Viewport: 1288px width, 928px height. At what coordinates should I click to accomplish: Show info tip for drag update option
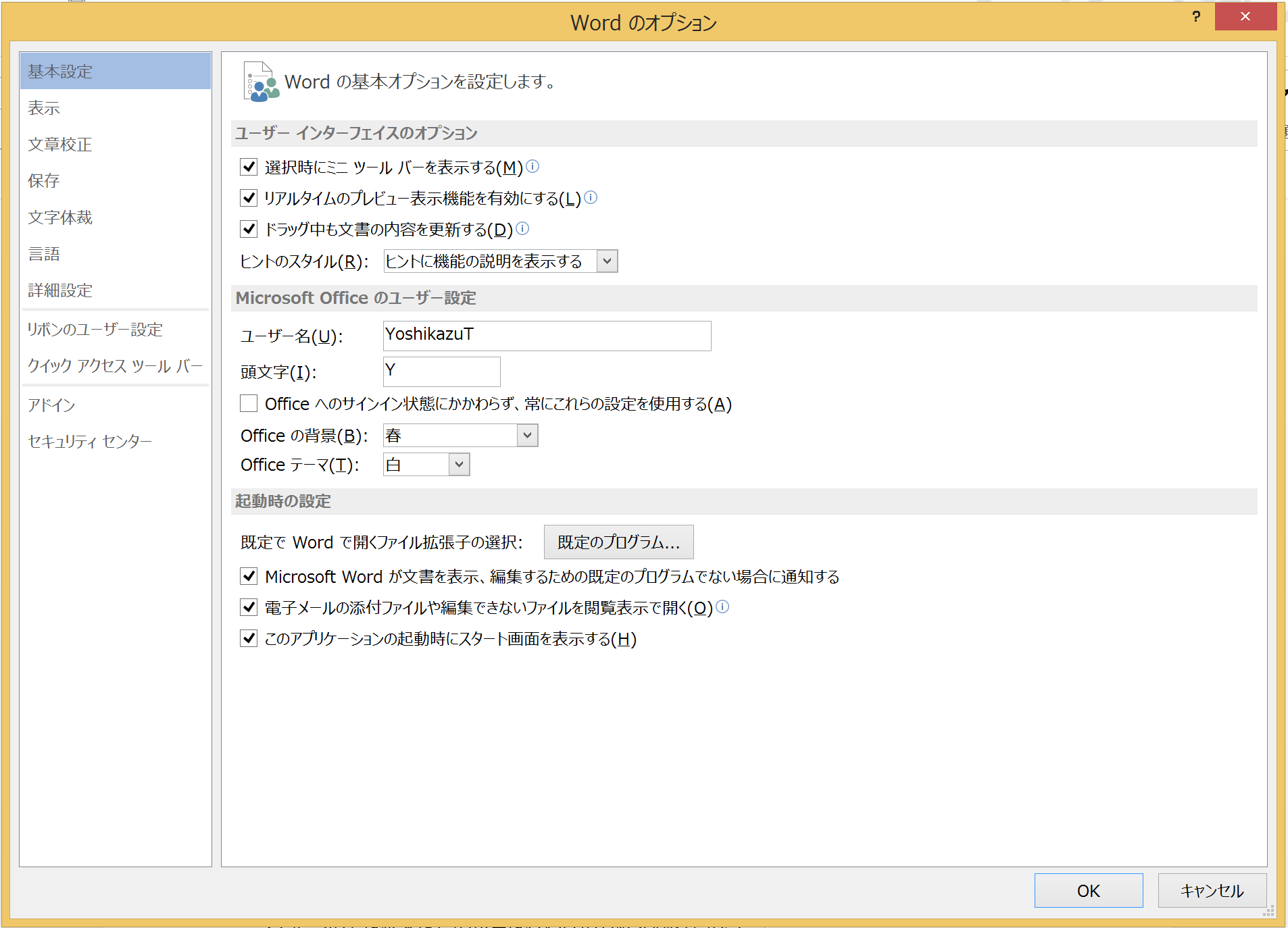(522, 228)
